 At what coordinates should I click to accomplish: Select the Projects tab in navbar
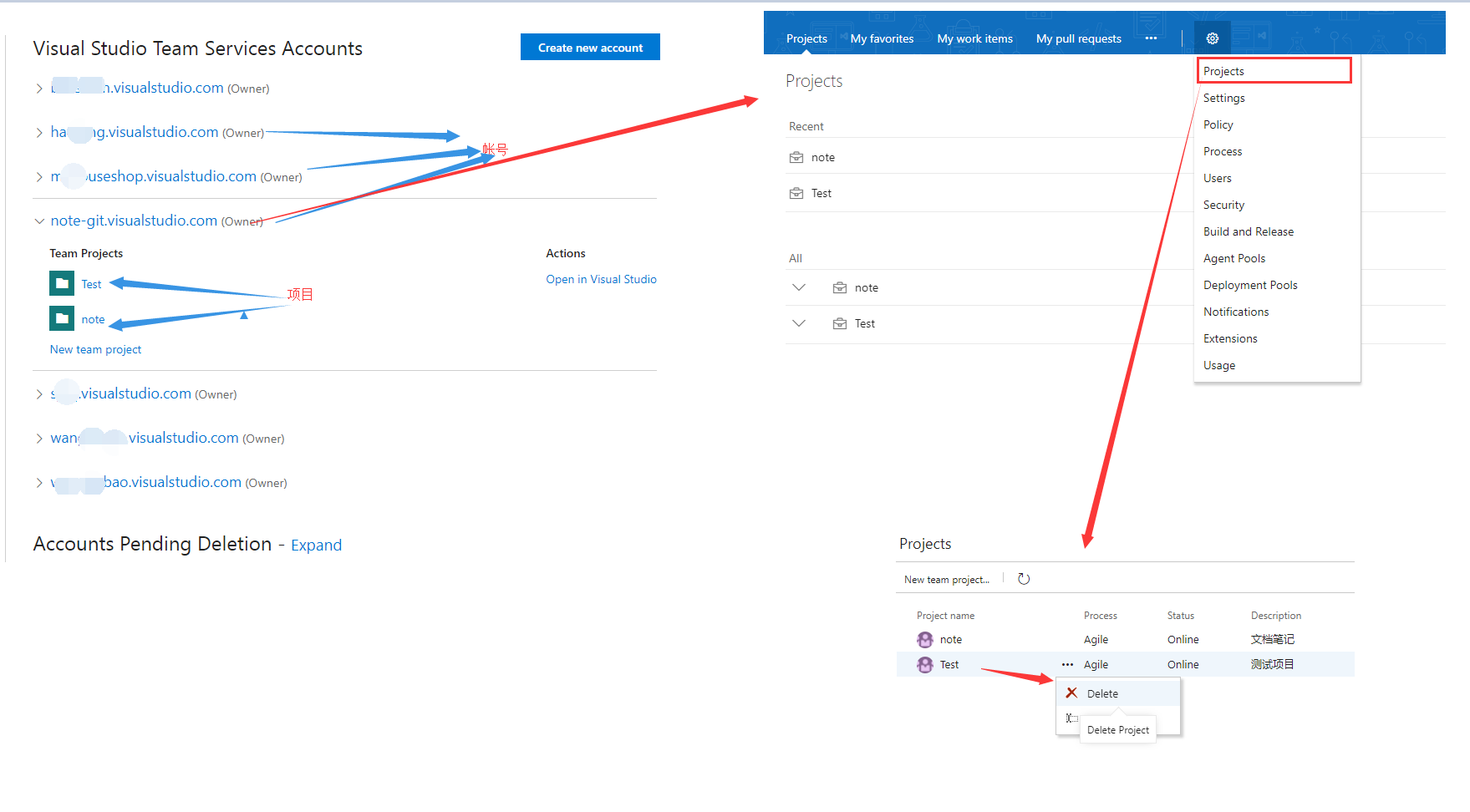806,38
